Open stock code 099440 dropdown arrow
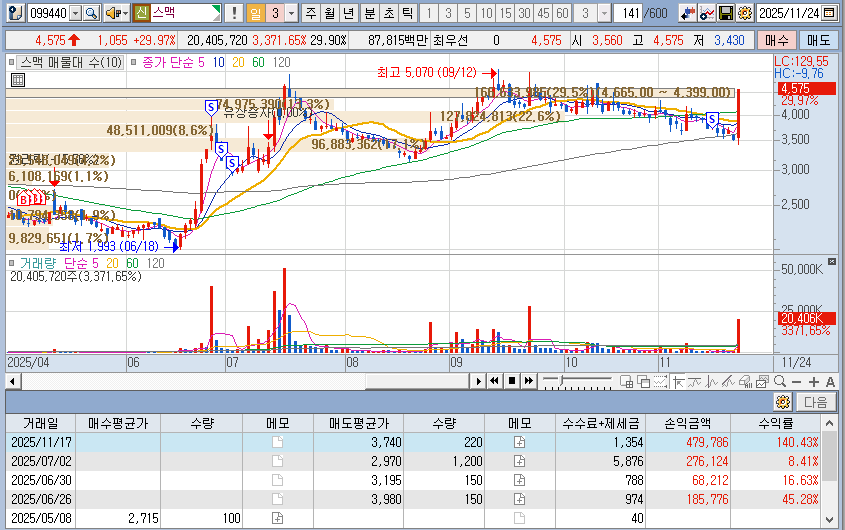This screenshot has height=530, width=845. pos(75,13)
